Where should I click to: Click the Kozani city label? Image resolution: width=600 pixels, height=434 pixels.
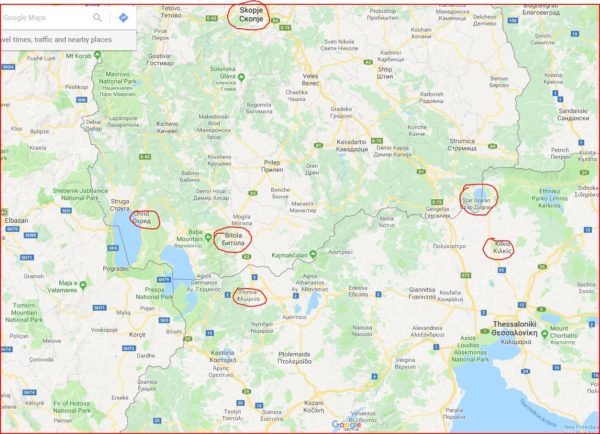pos(314,407)
